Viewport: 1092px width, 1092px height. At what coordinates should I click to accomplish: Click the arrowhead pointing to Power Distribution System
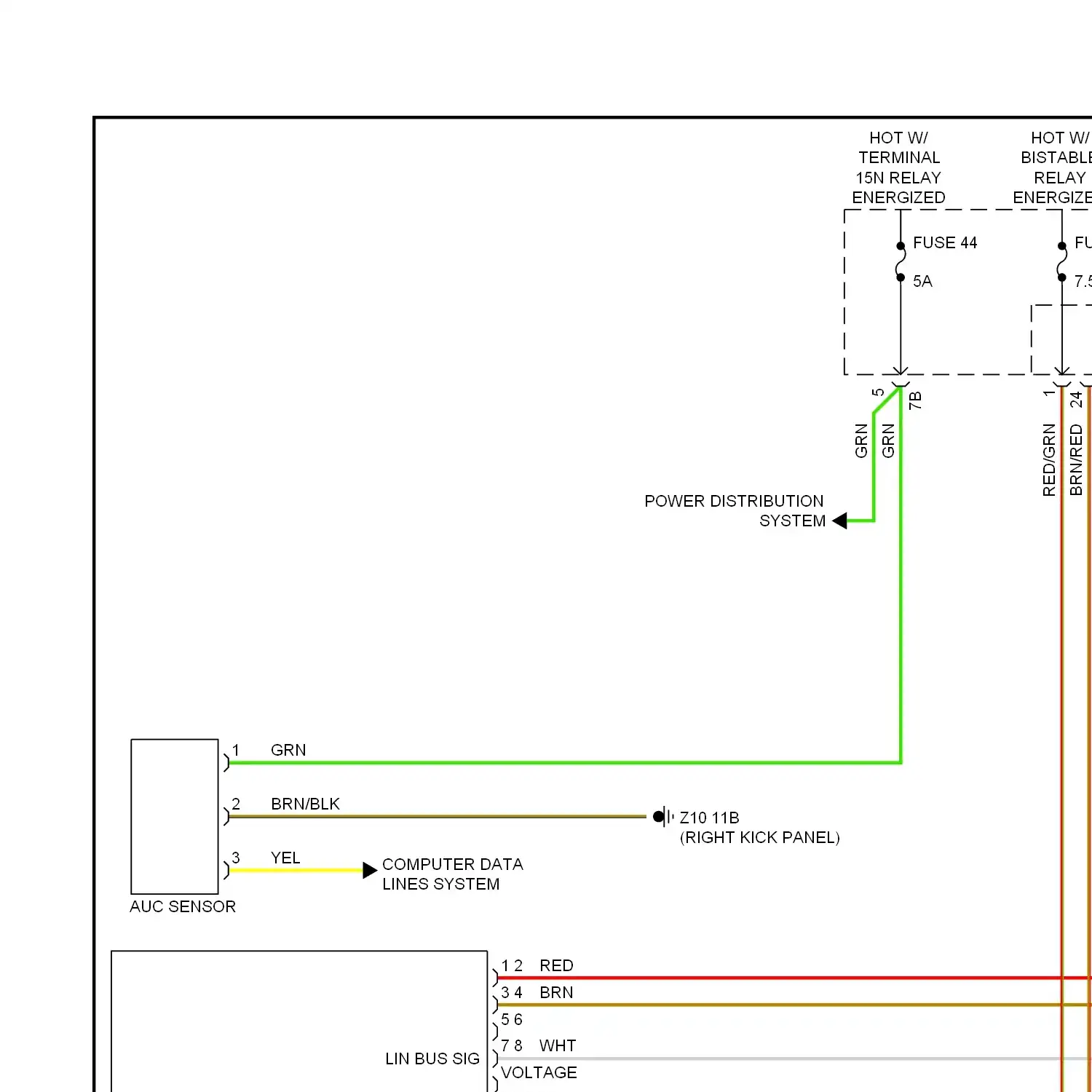pos(839,521)
